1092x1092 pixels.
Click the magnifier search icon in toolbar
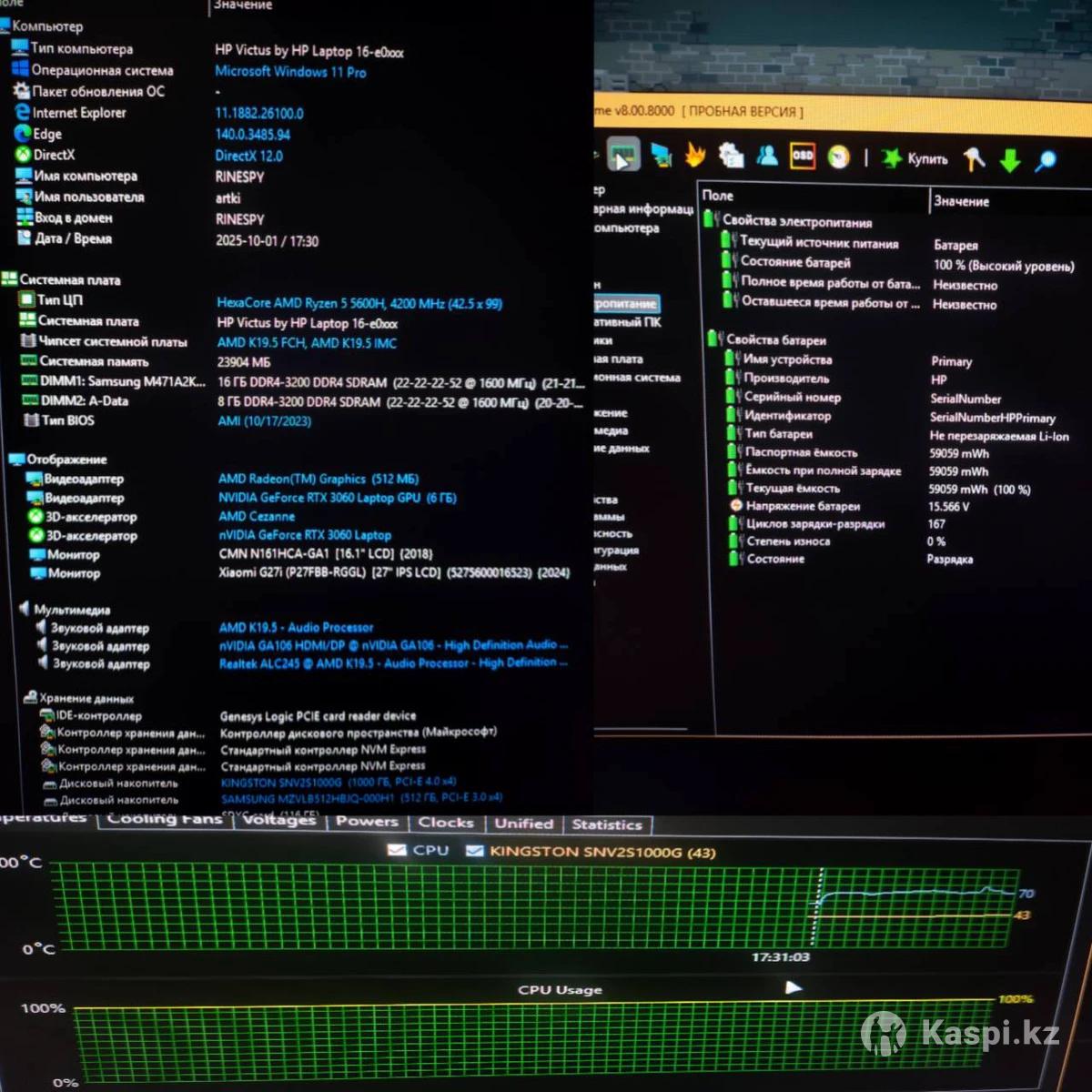(1046, 161)
